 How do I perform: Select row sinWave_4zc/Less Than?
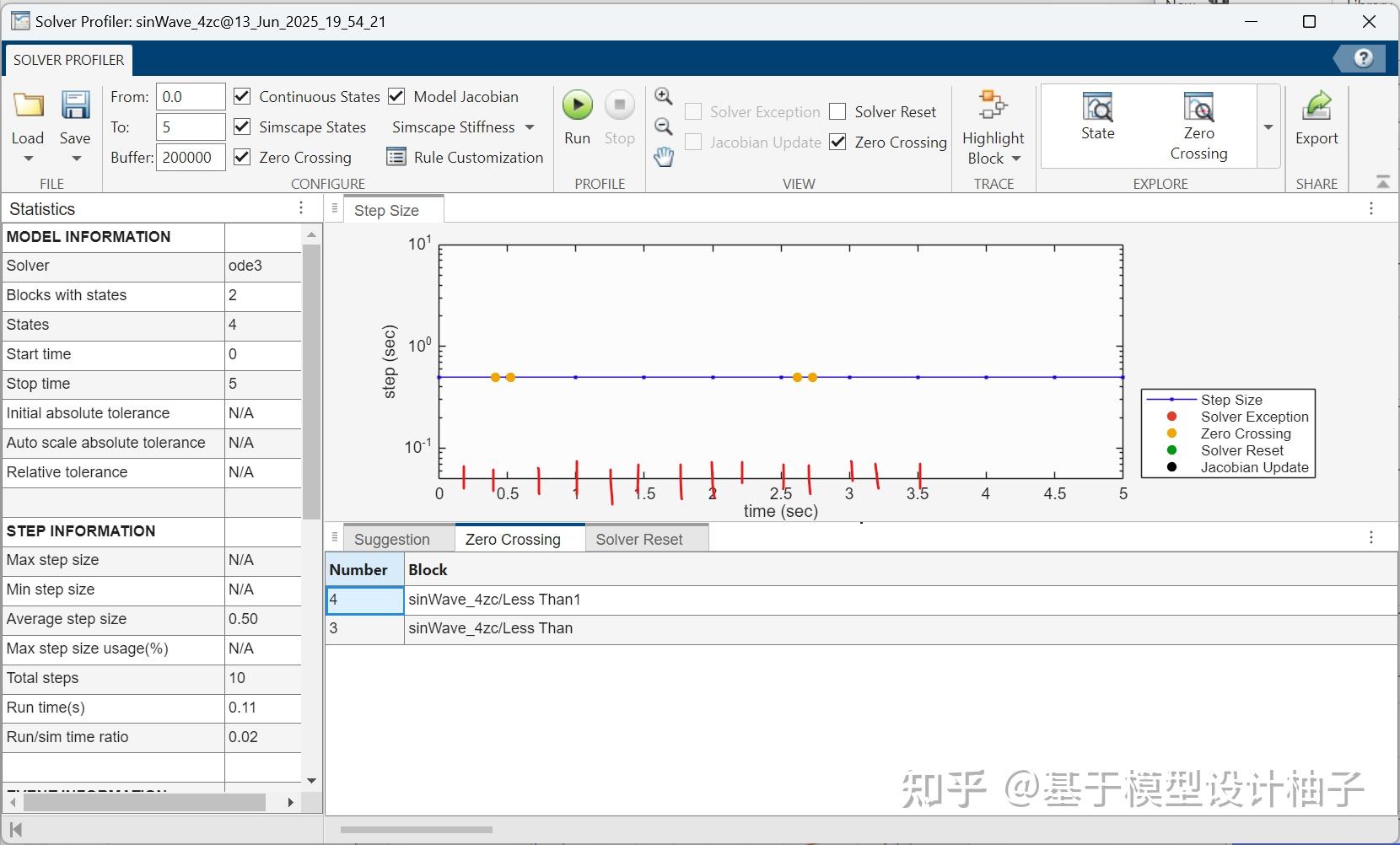click(x=862, y=628)
